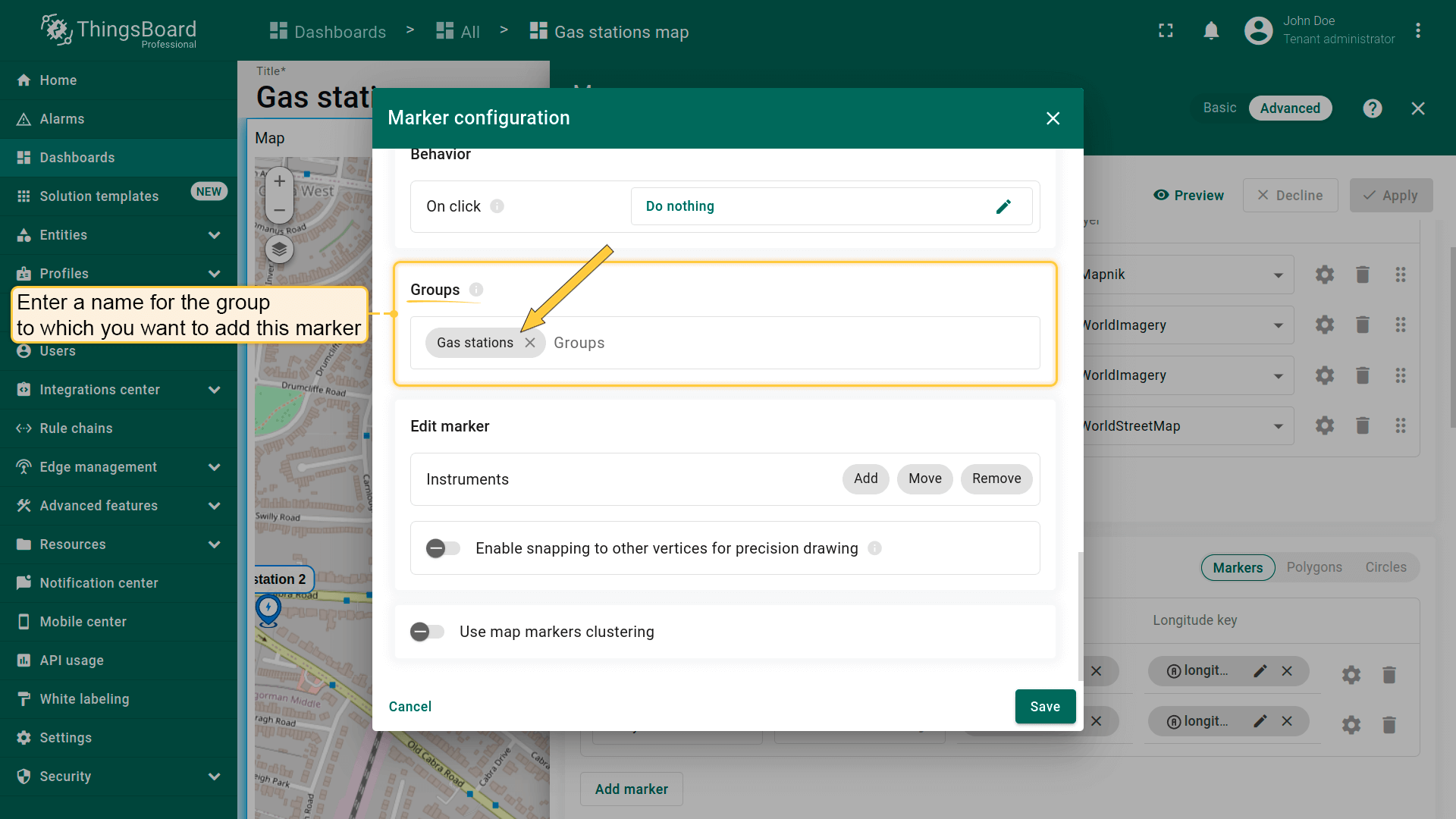
Task: Expand Integrations center menu
Action: coord(215,390)
